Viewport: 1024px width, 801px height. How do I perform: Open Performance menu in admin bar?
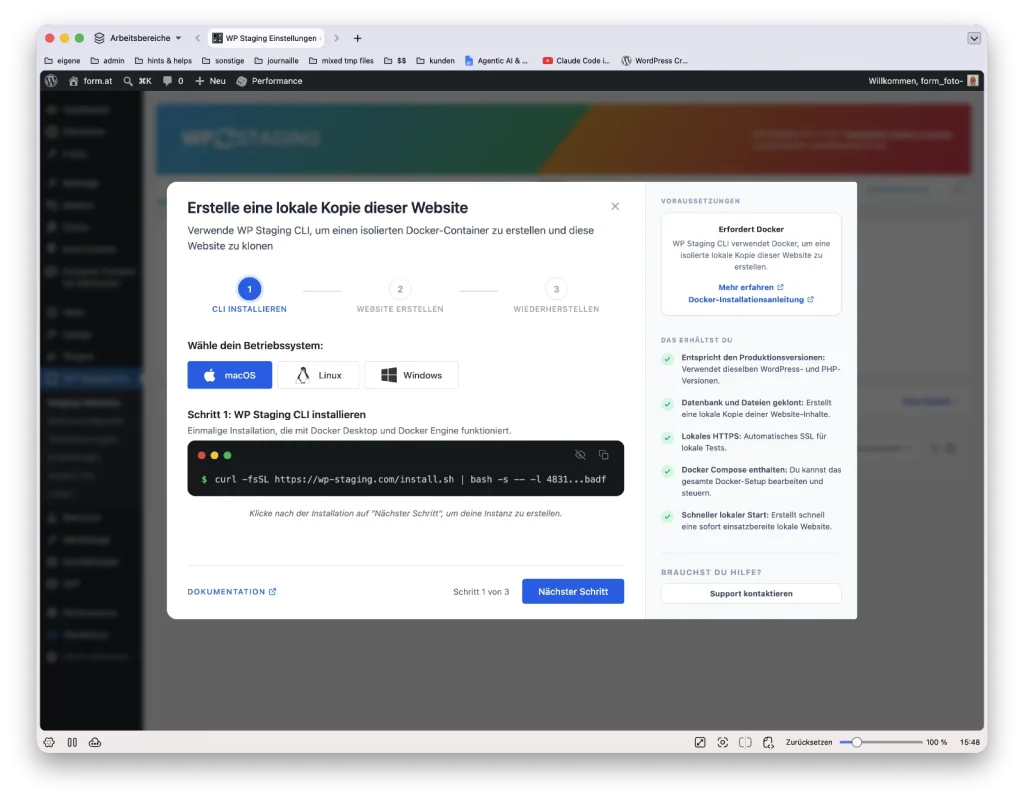269,81
